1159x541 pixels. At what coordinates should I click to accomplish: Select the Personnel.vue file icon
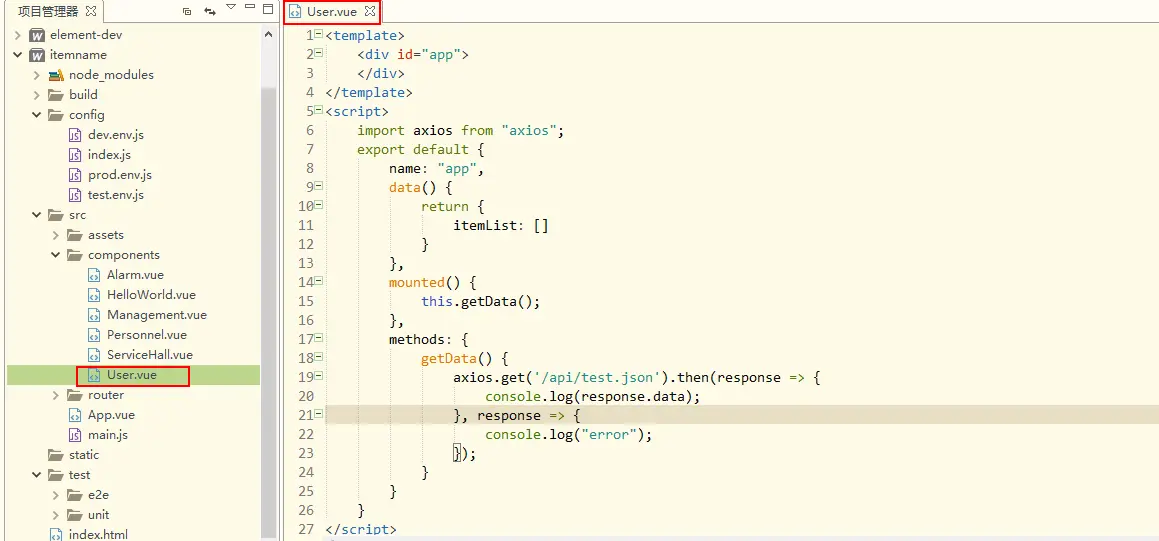tap(94, 335)
